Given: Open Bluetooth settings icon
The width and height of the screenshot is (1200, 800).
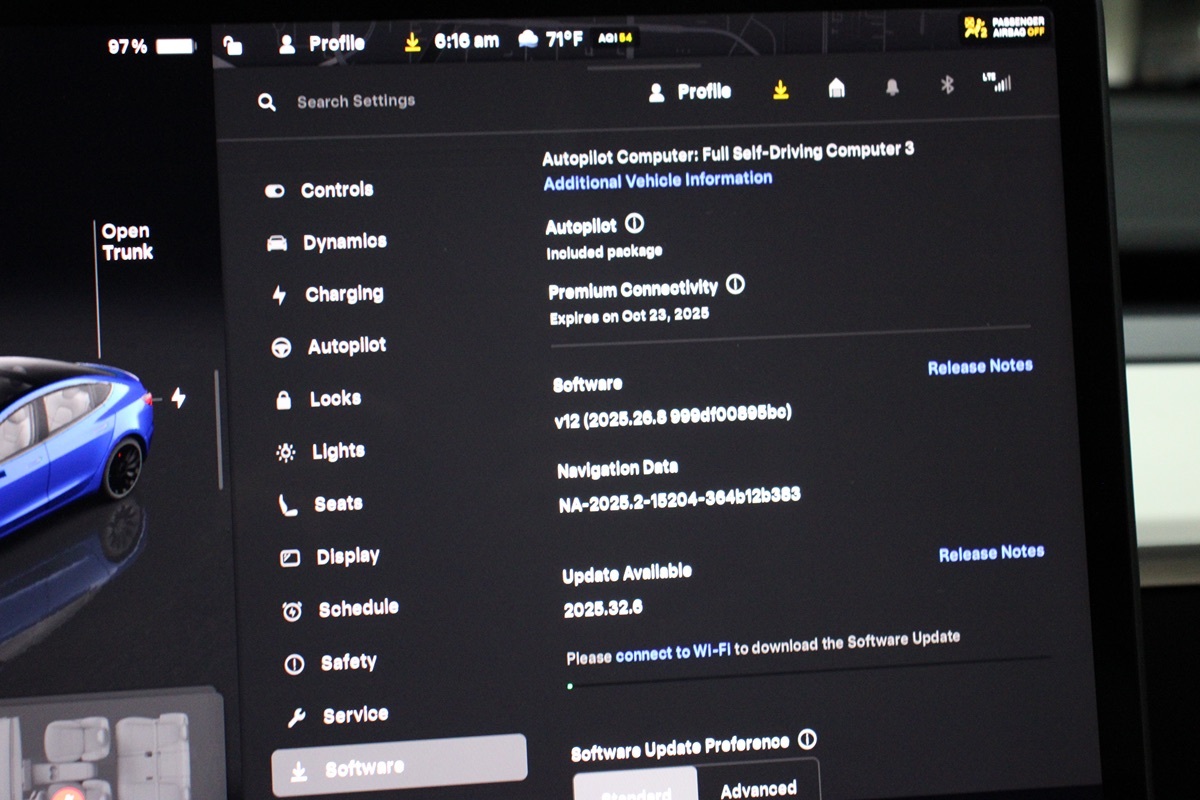Looking at the screenshot, I should point(947,86).
